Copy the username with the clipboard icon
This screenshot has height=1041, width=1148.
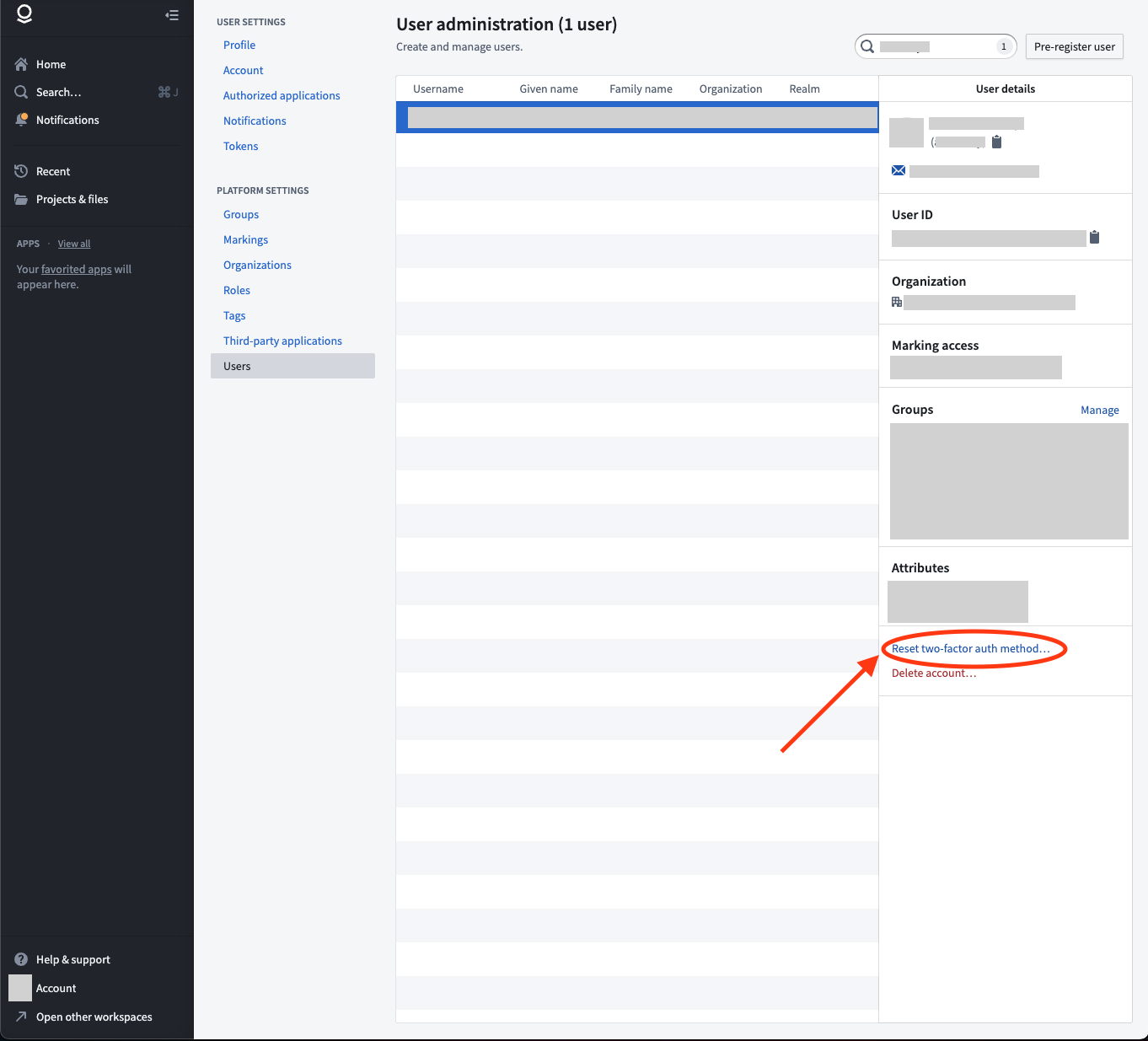click(x=996, y=142)
